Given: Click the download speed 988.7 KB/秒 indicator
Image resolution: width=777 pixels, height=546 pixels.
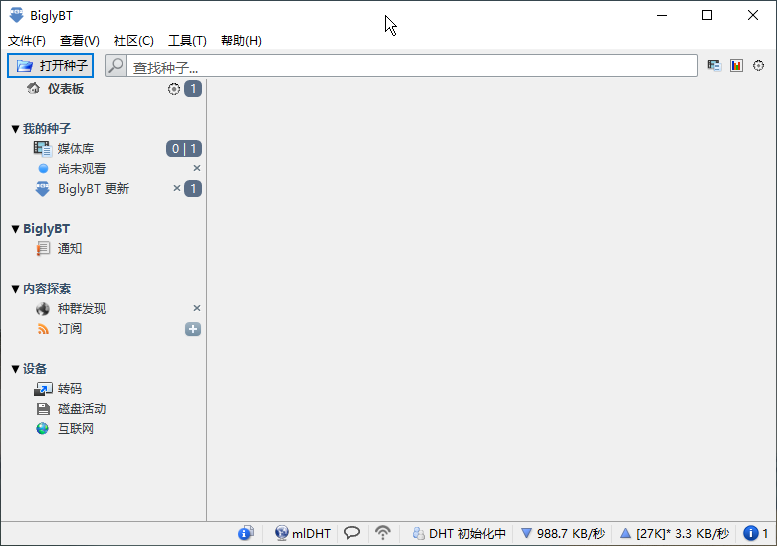Looking at the screenshot, I should pyautogui.click(x=563, y=533).
